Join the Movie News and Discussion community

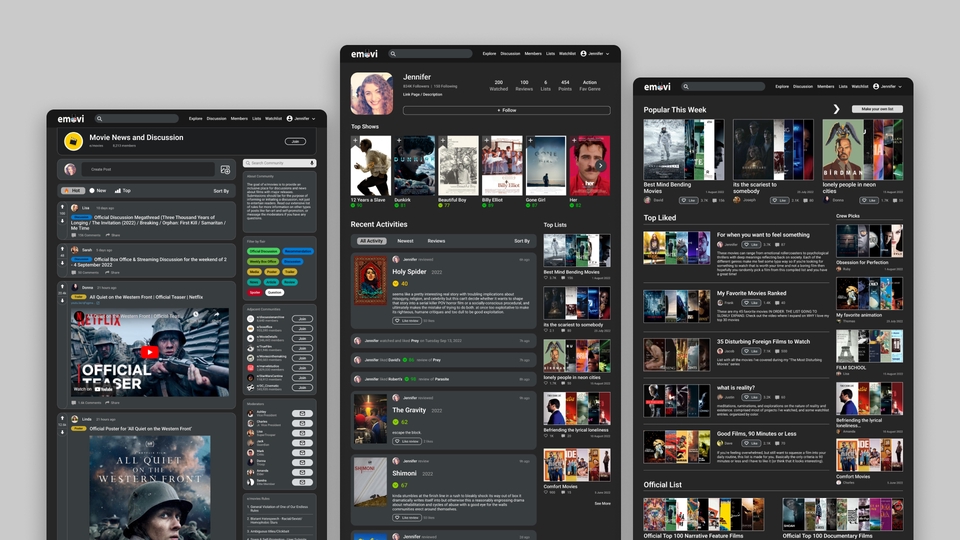click(295, 141)
